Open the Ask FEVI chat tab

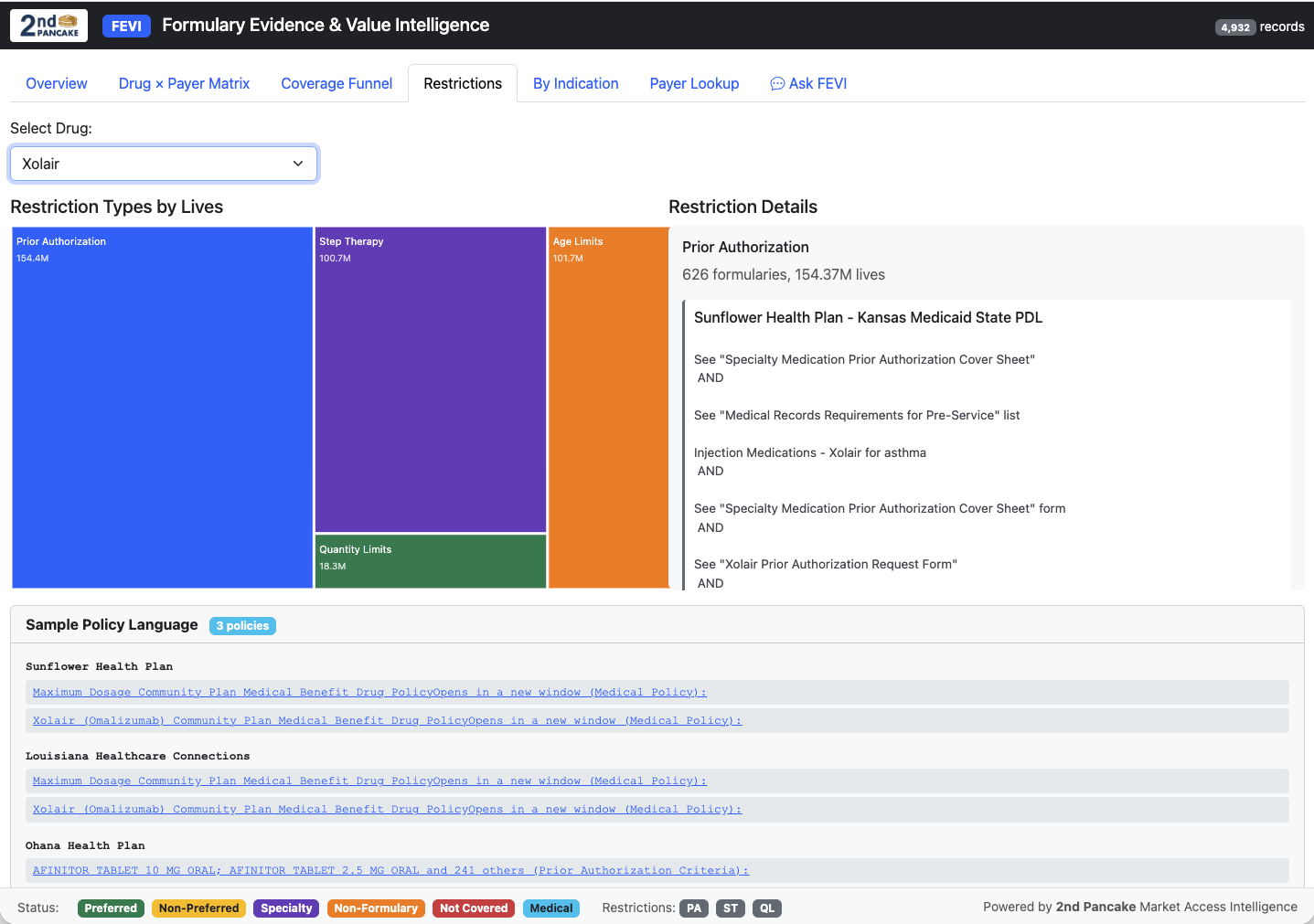(808, 83)
